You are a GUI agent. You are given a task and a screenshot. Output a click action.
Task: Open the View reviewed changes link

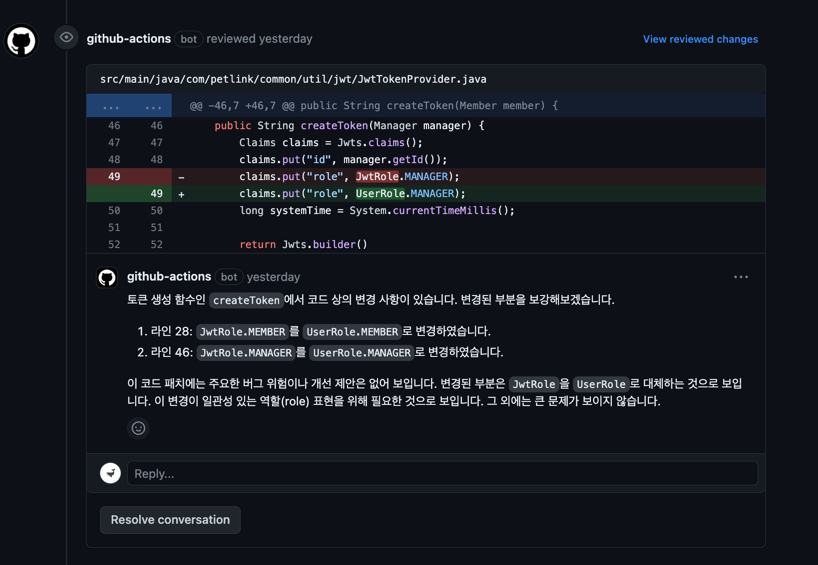pos(700,39)
